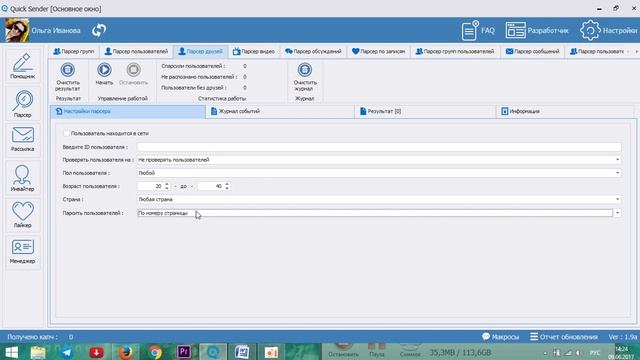Open the Инвайтер sidebar section
This screenshot has width=640, height=360.
click(x=22, y=178)
